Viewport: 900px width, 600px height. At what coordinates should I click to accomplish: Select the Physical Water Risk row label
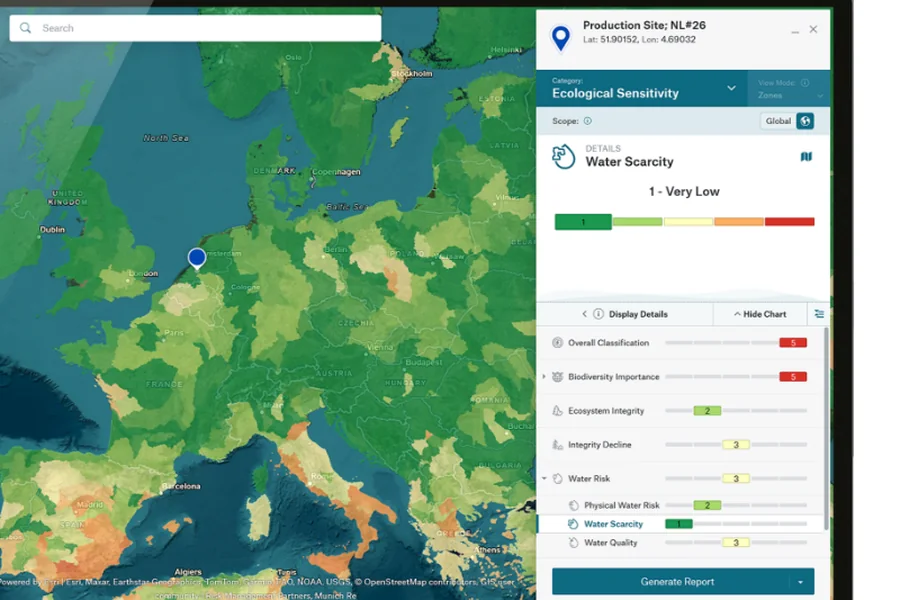(622, 505)
